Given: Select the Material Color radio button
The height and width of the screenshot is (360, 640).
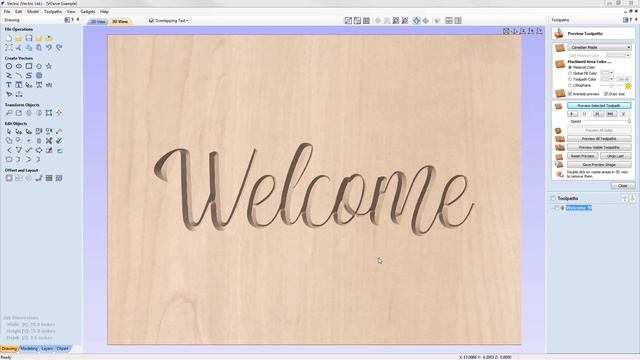Looking at the screenshot, I should [x=570, y=67].
